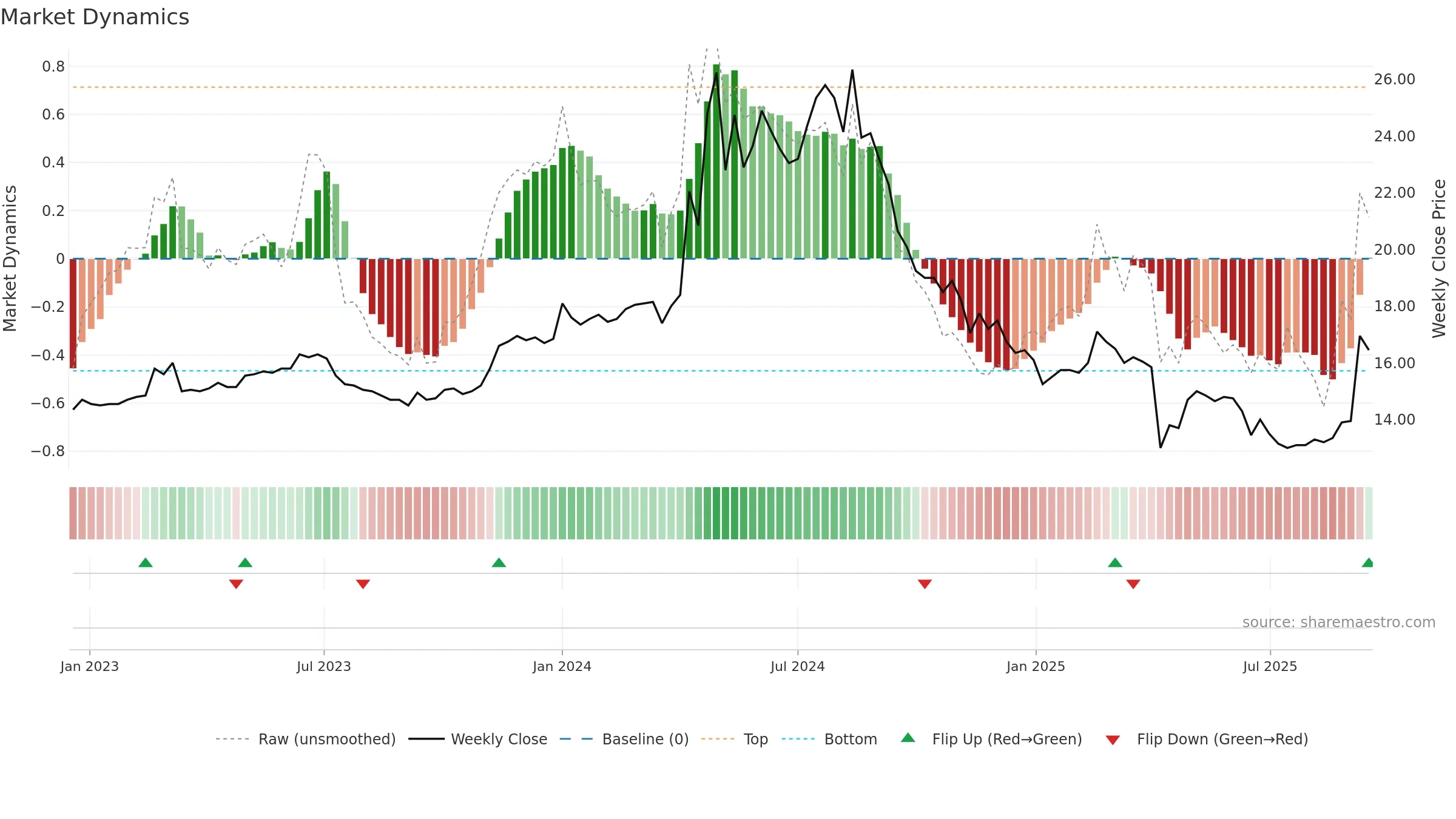Click the 20.00 price axis label
The width and height of the screenshot is (1456, 819).
pos(1395,249)
